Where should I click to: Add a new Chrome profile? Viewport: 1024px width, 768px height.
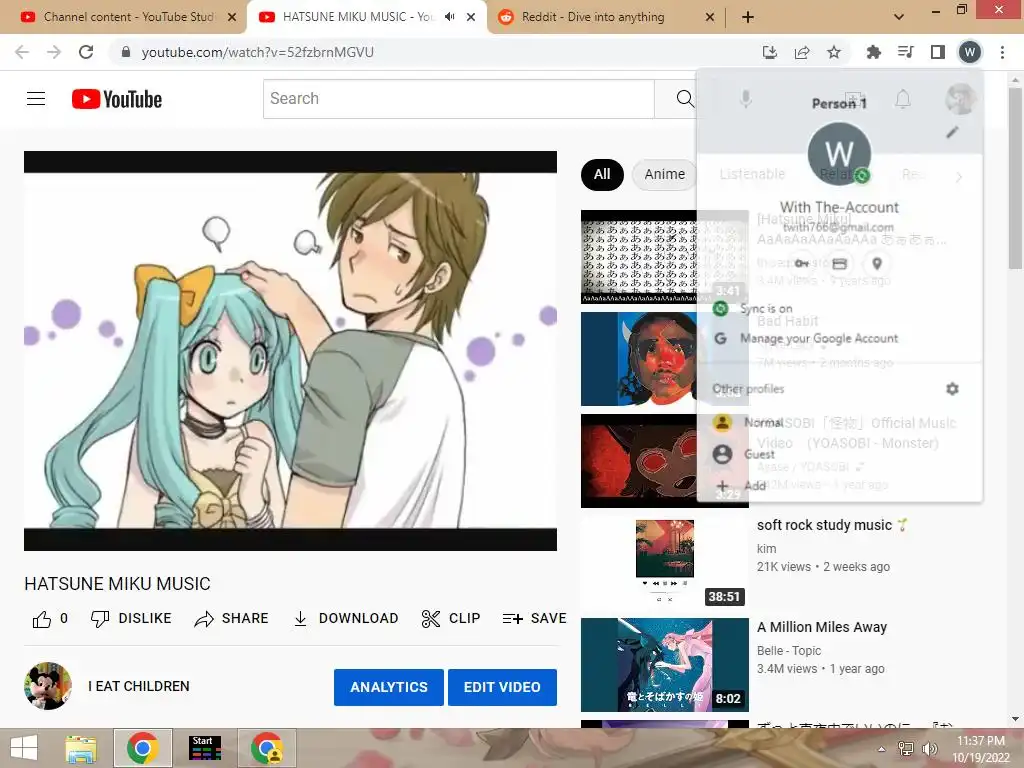[839, 485]
